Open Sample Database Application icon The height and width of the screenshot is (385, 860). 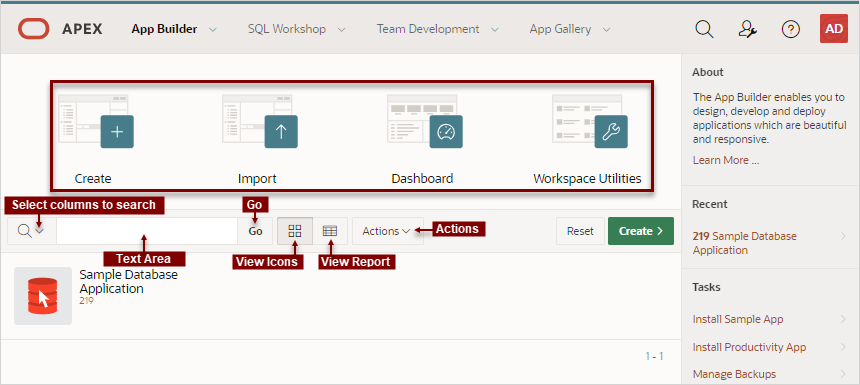pos(43,296)
